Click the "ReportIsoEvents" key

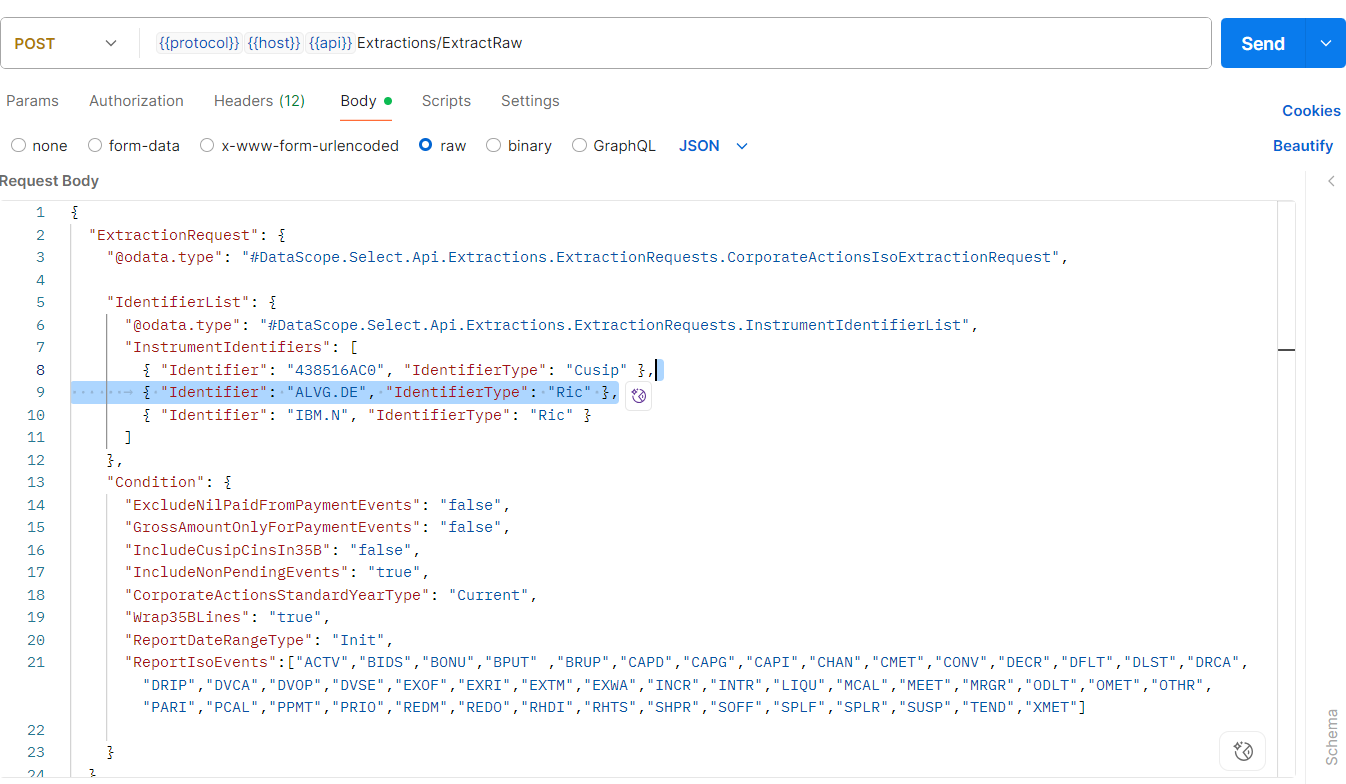[x=201, y=662]
